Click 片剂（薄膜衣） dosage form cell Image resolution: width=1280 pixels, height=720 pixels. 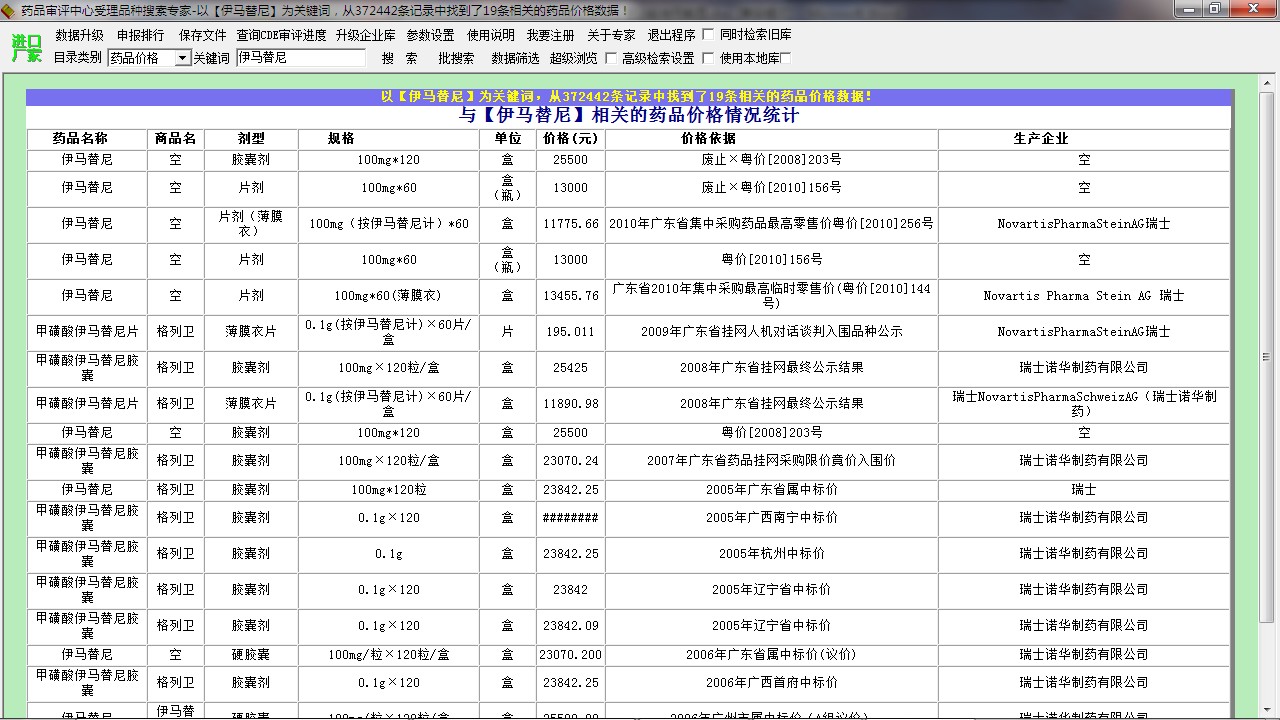pos(251,224)
